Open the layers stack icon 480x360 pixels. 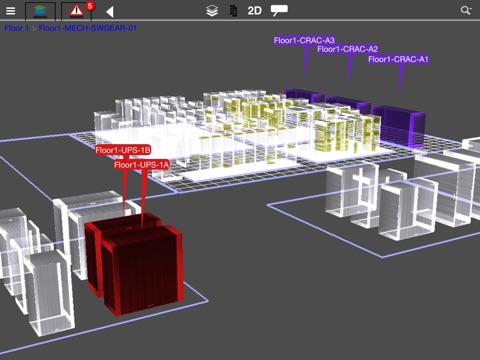(212, 11)
